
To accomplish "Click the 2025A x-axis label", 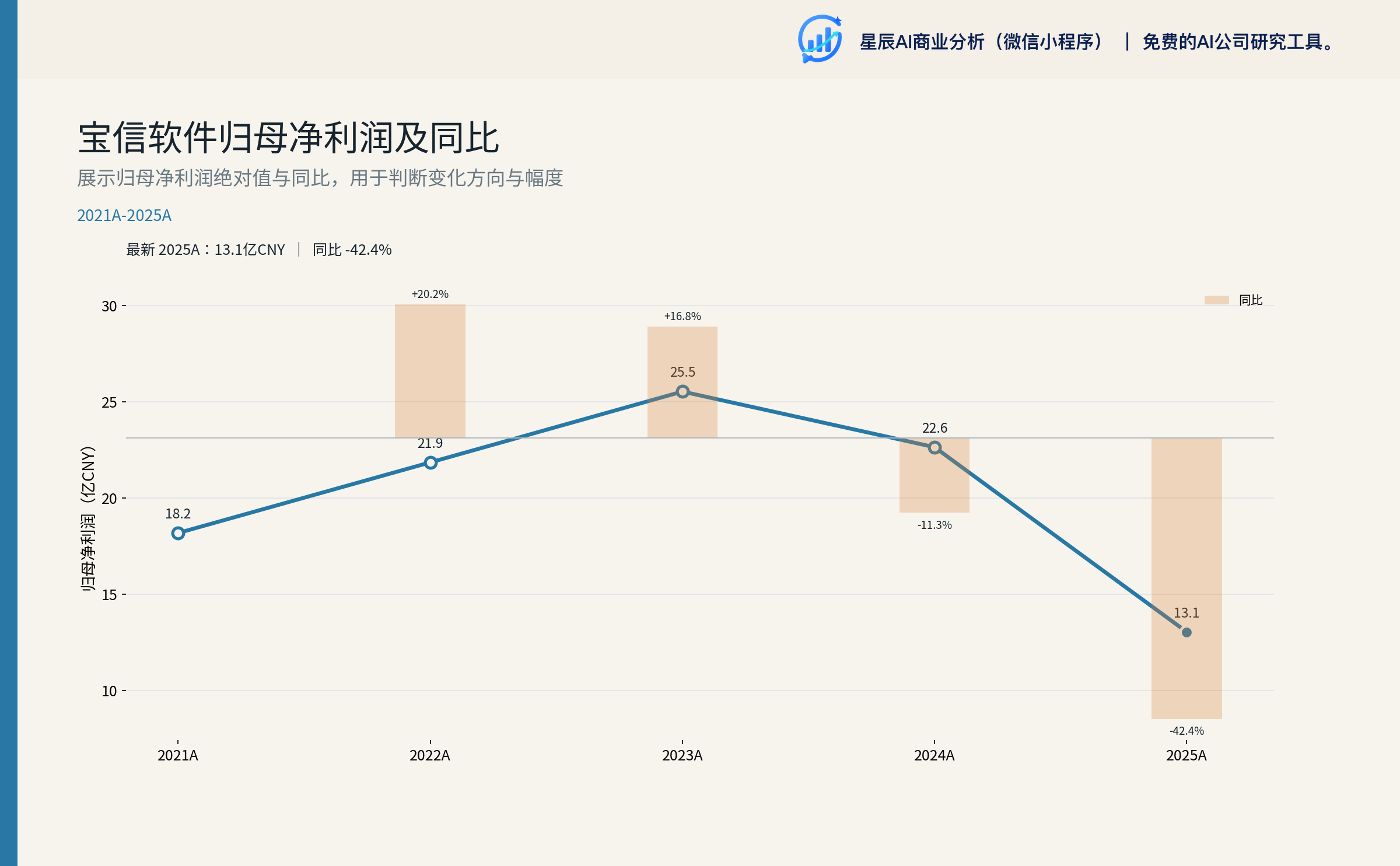I will 1186,755.
